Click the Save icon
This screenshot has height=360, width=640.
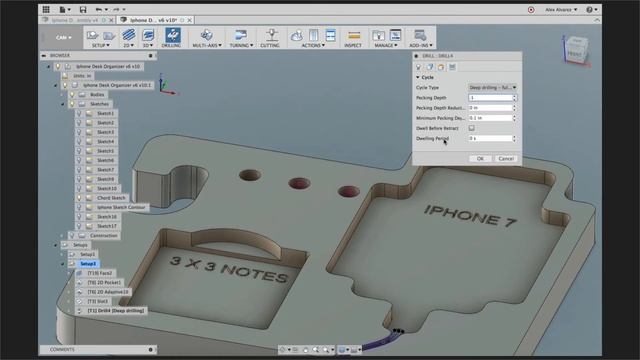pos(83,9)
